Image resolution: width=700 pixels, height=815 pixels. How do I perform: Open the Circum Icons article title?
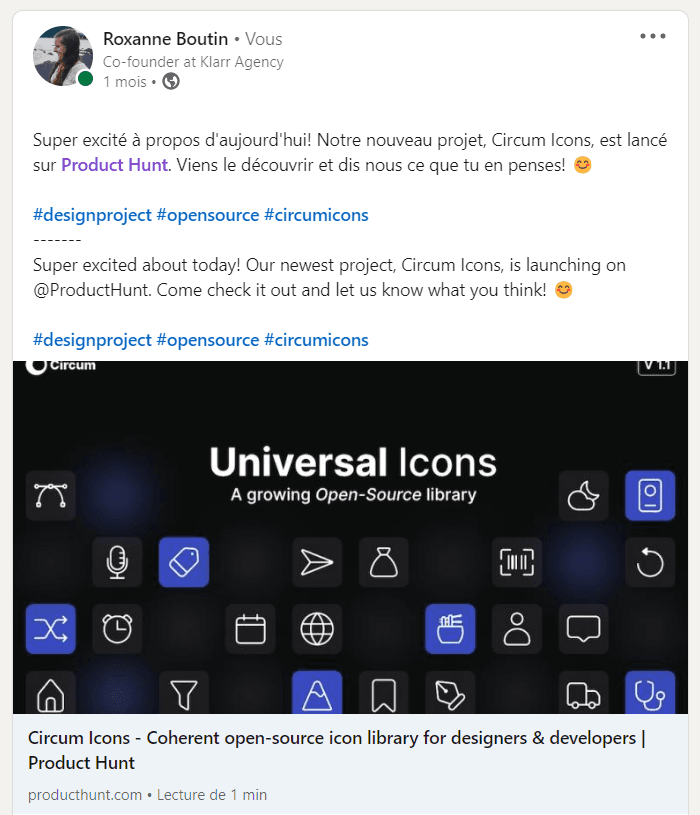coord(337,750)
